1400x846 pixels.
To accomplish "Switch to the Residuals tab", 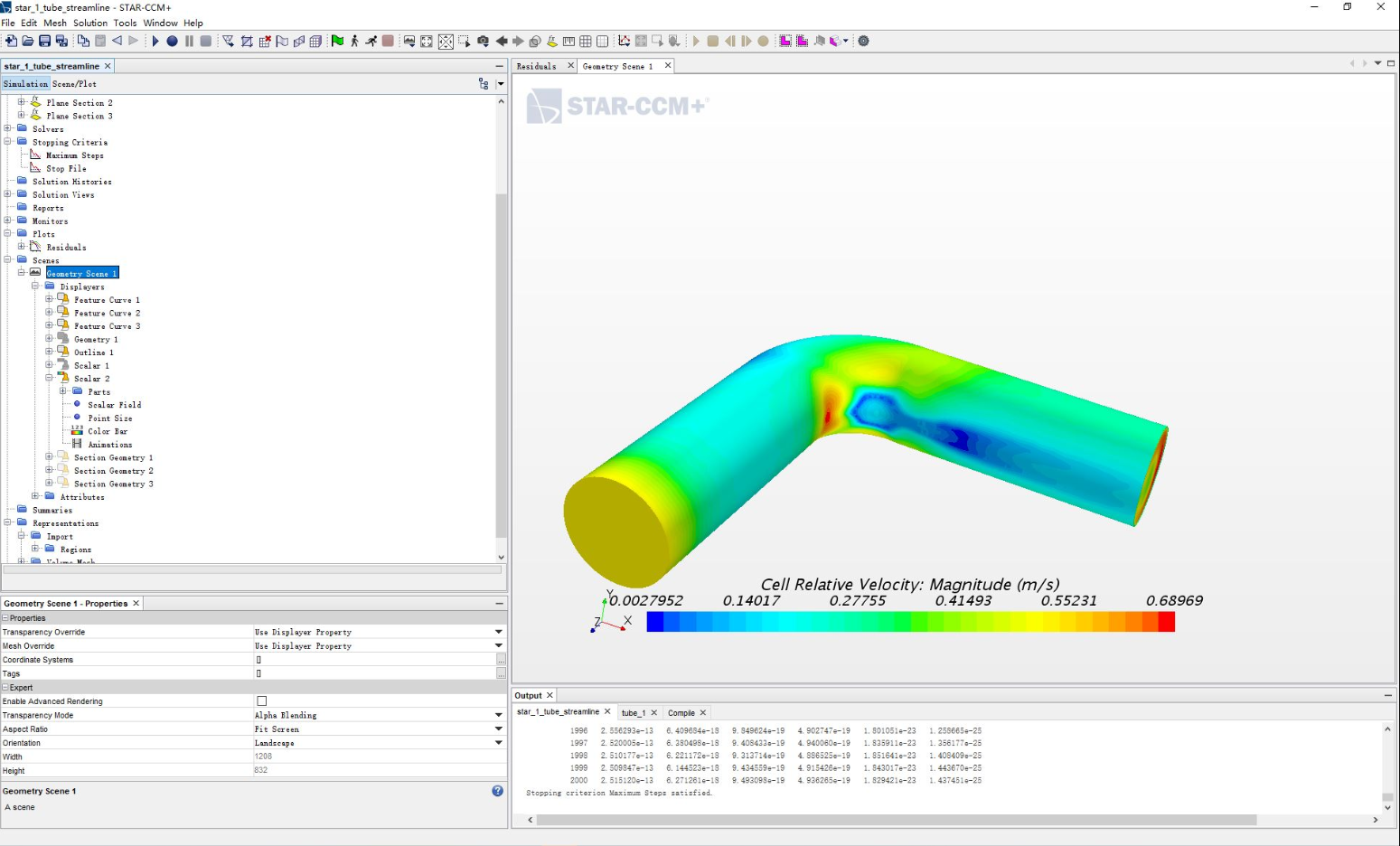I will point(536,66).
